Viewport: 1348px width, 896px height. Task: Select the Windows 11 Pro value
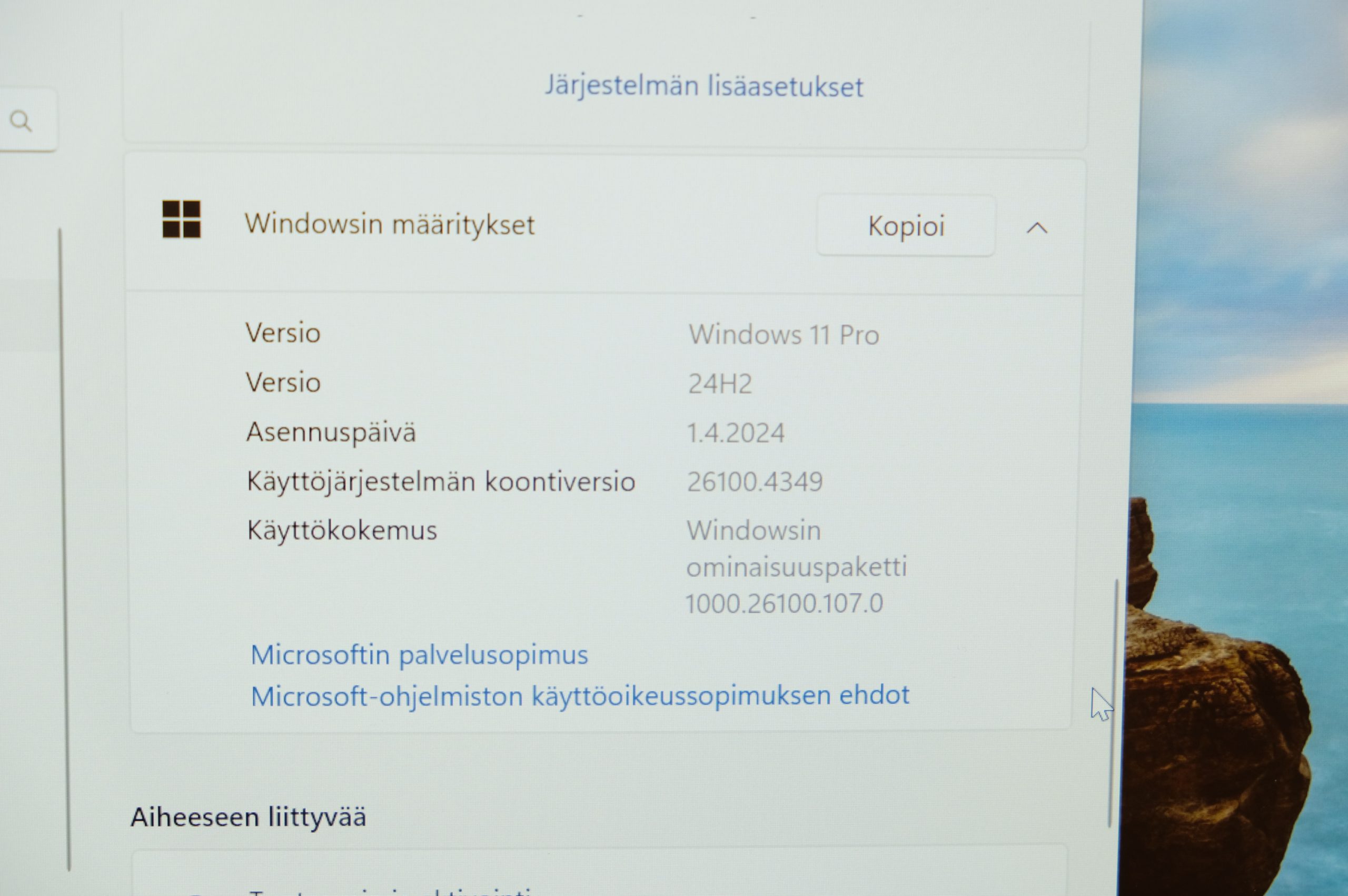(784, 335)
